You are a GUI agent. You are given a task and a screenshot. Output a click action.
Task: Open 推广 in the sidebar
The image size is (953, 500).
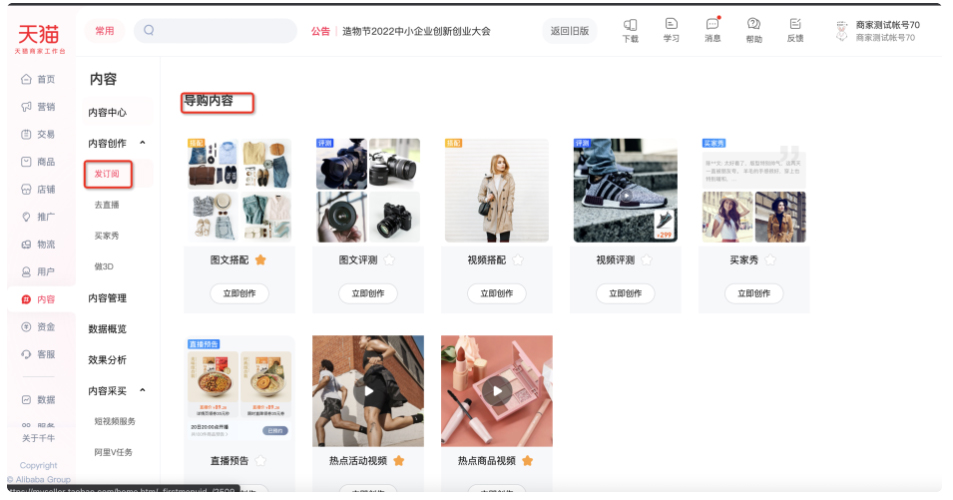[38, 217]
